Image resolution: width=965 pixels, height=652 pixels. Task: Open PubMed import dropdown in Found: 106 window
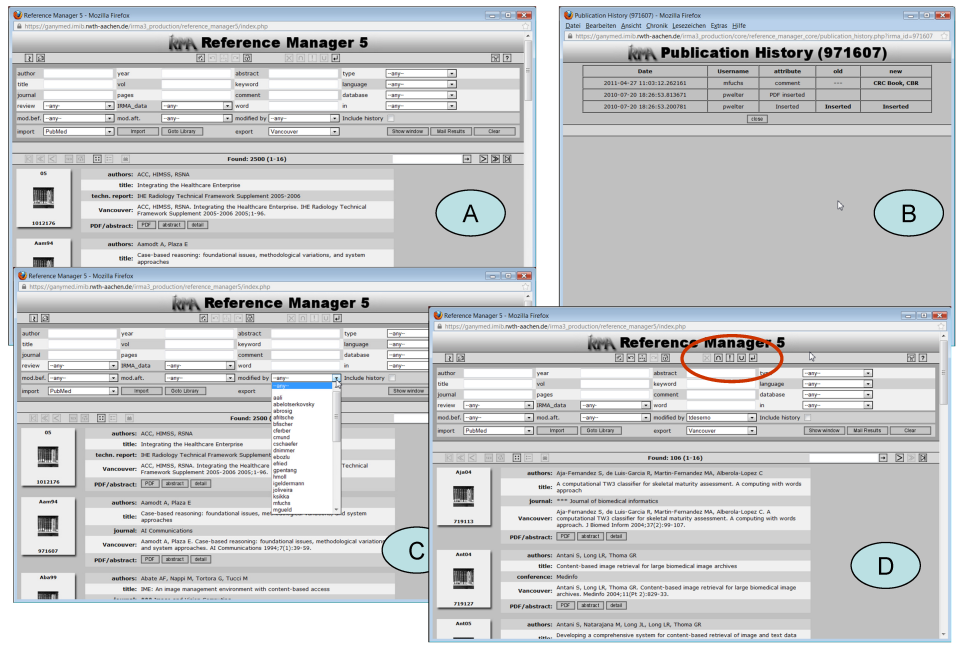tap(498, 431)
